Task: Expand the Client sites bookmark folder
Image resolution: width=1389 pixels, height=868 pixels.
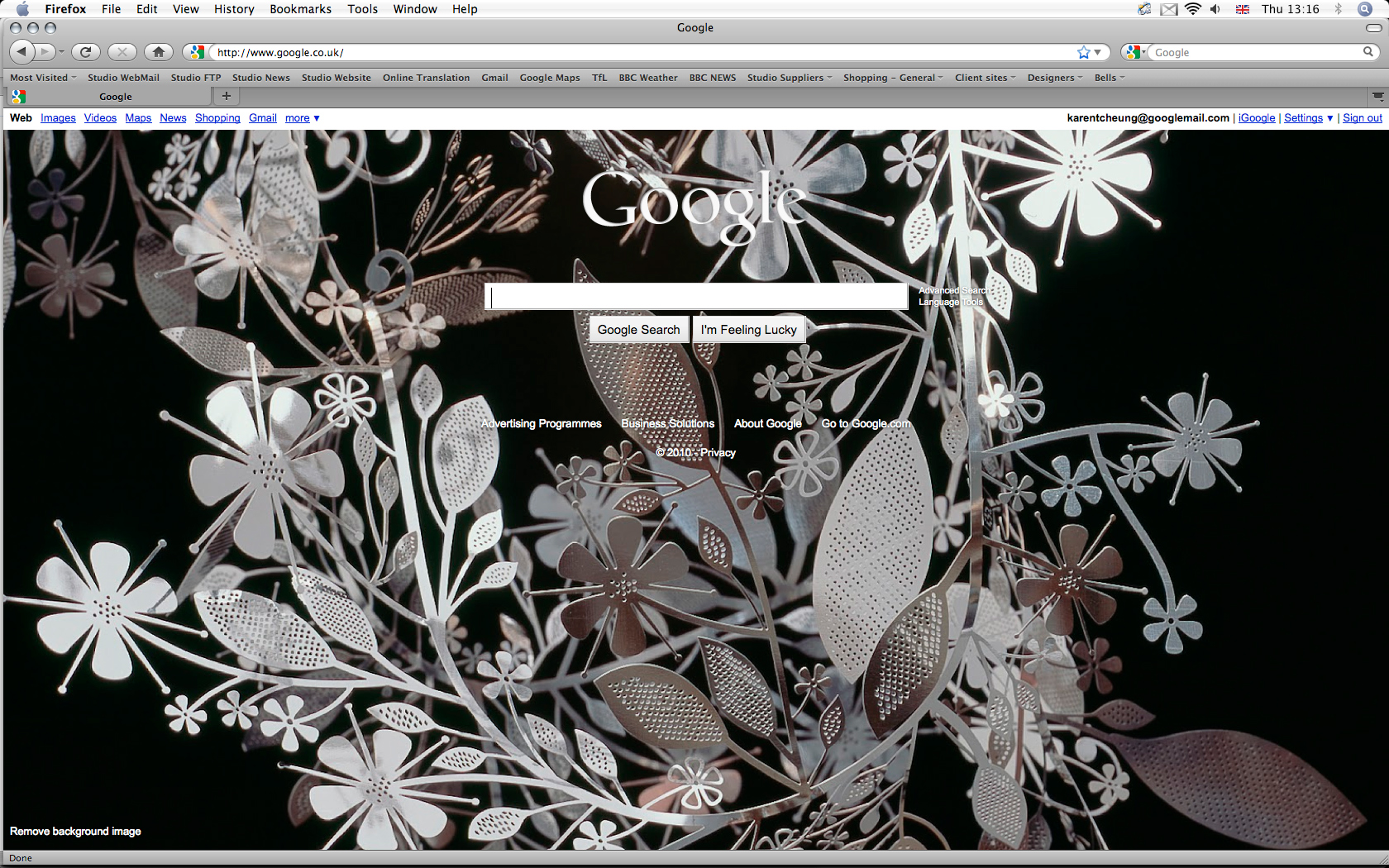Action: [x=986, y=78]
